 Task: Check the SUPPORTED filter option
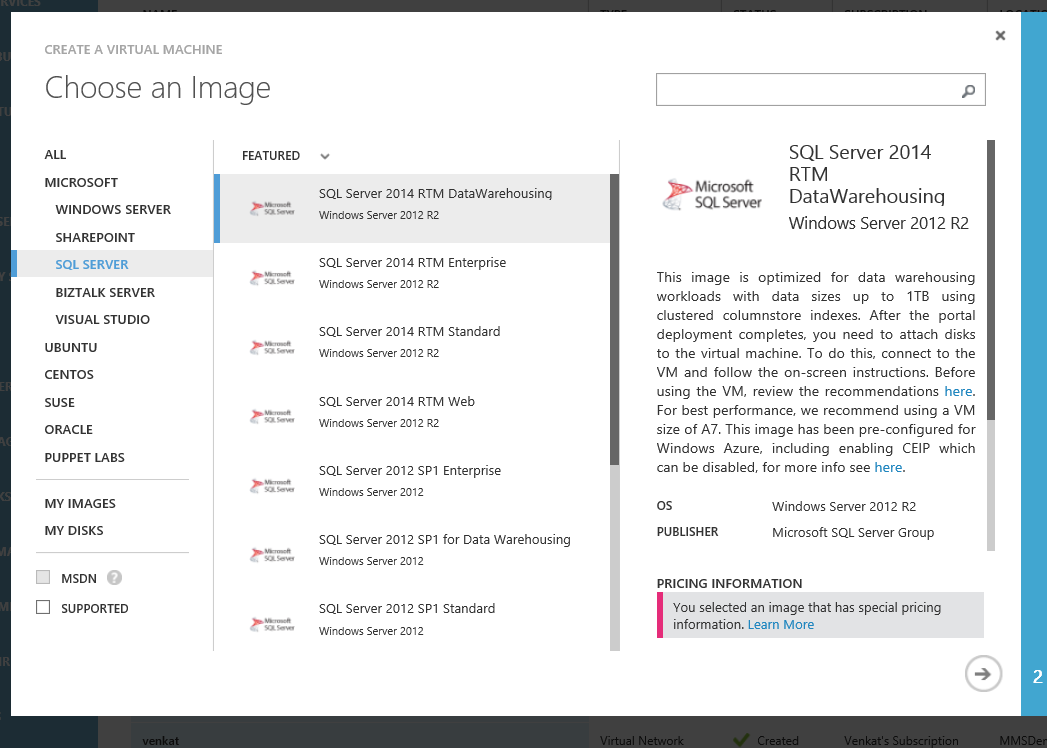43,607
